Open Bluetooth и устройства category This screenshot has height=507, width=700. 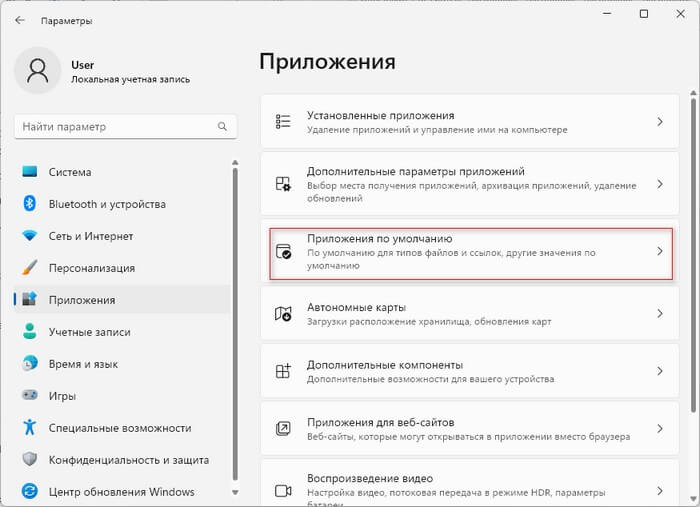pos(122,204)
